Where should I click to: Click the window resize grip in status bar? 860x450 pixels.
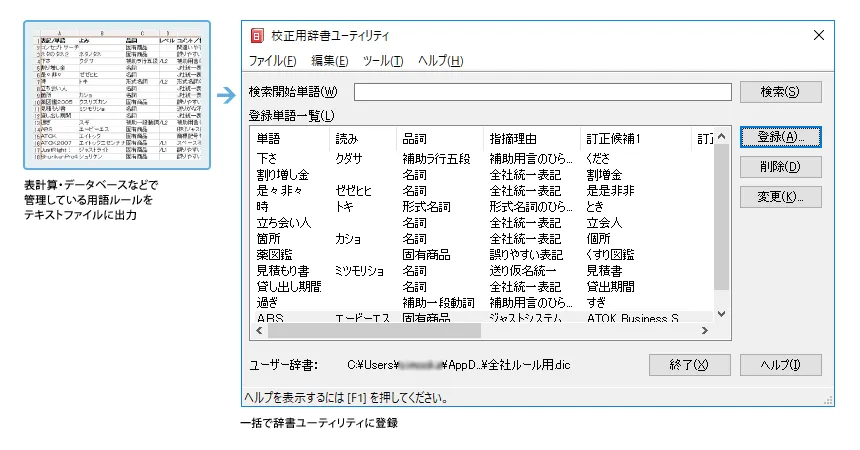(828, 401)
